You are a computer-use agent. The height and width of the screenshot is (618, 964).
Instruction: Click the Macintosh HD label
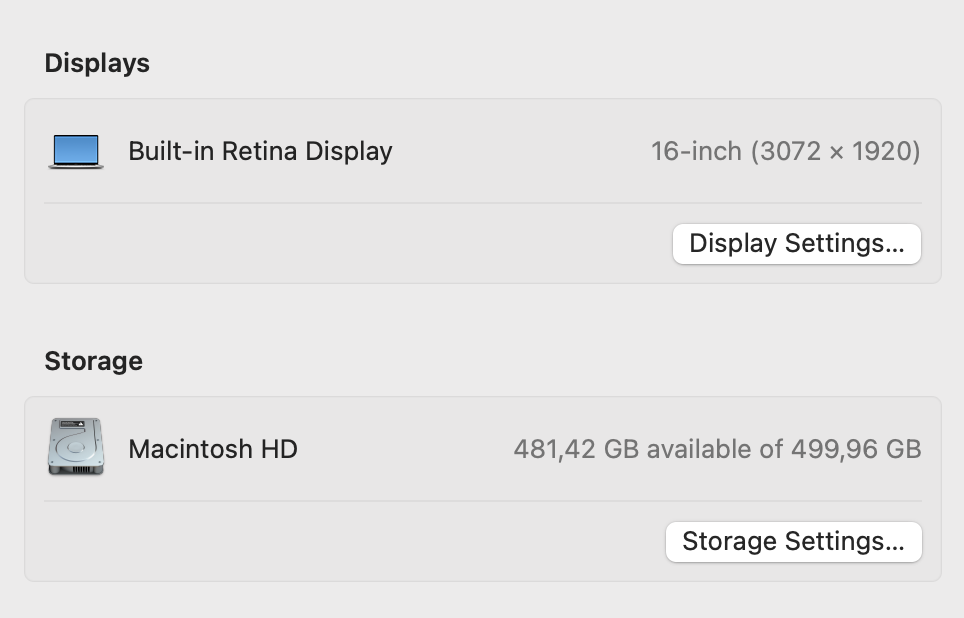[x=212, y=449]
